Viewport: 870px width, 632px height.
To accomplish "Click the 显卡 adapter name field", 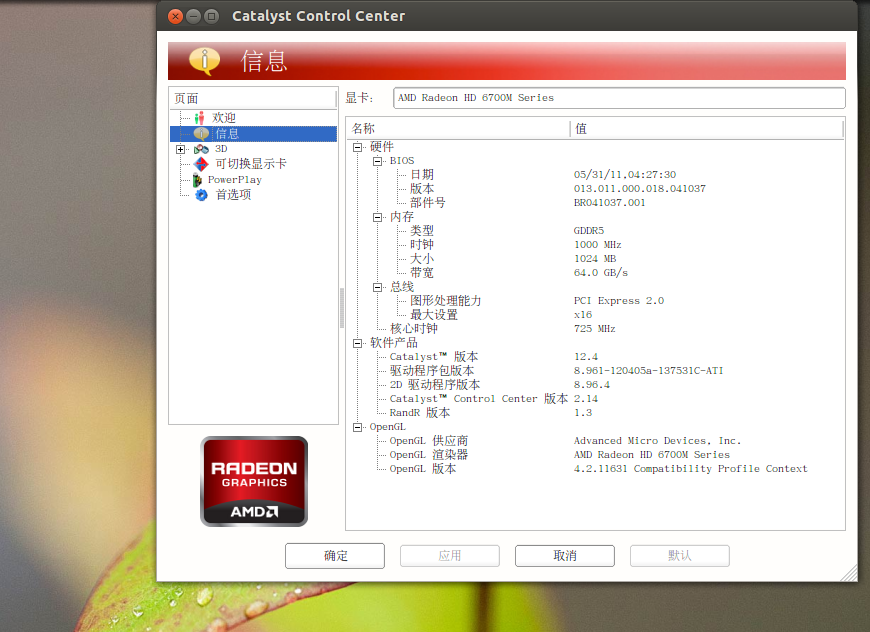I will [x=619, y=98].
